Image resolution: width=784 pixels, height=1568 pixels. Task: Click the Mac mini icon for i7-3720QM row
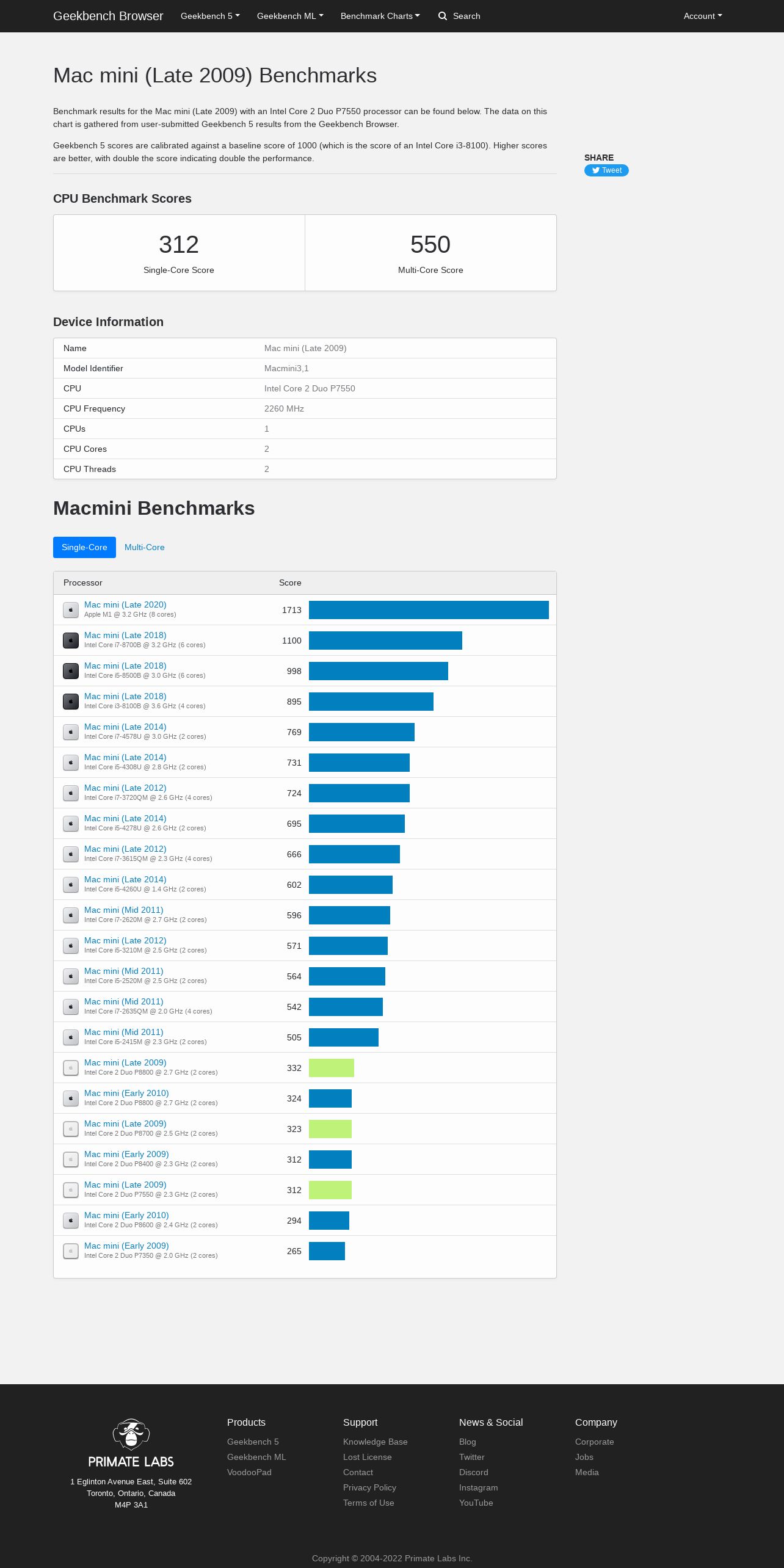[71, 793]
